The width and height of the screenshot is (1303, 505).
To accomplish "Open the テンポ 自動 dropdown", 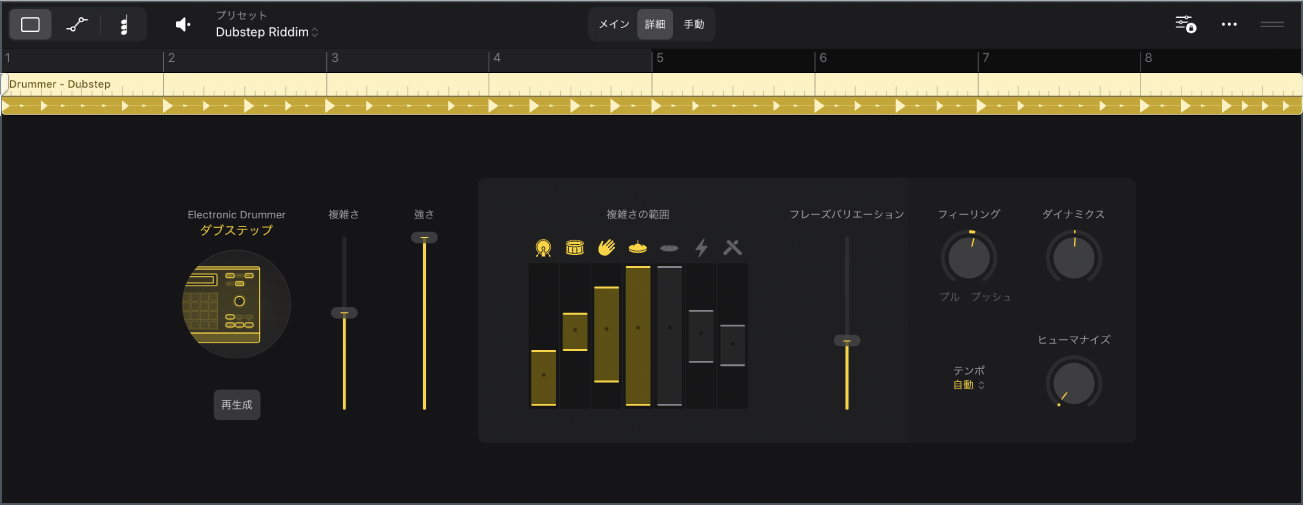I will click(x=969, y=385).
